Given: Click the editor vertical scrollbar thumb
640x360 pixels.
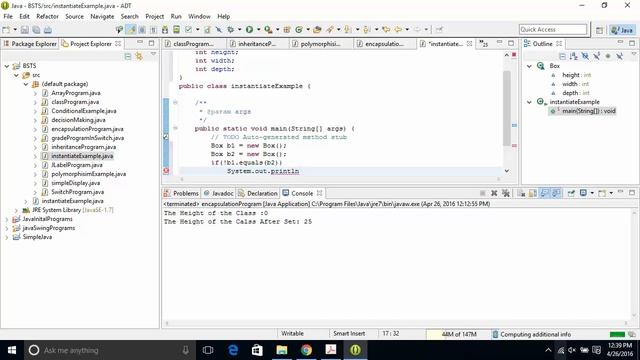Looking at the screenshot, I should 507,109.
